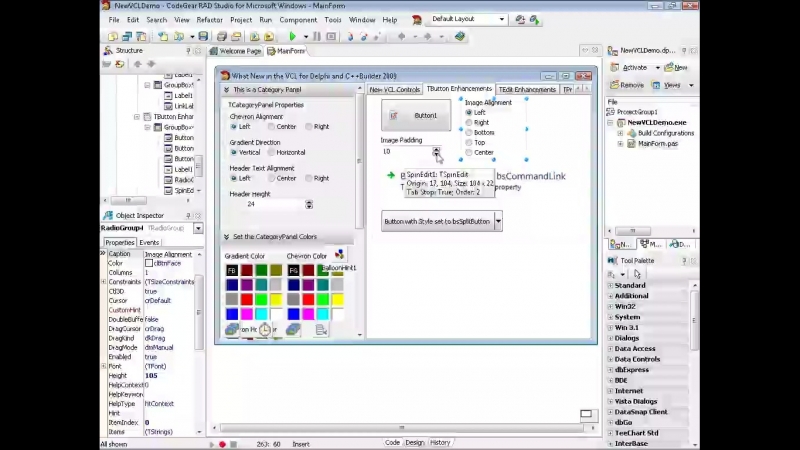Click the Step Over debug icon
The image size is (800, 450).
point(364,37)
